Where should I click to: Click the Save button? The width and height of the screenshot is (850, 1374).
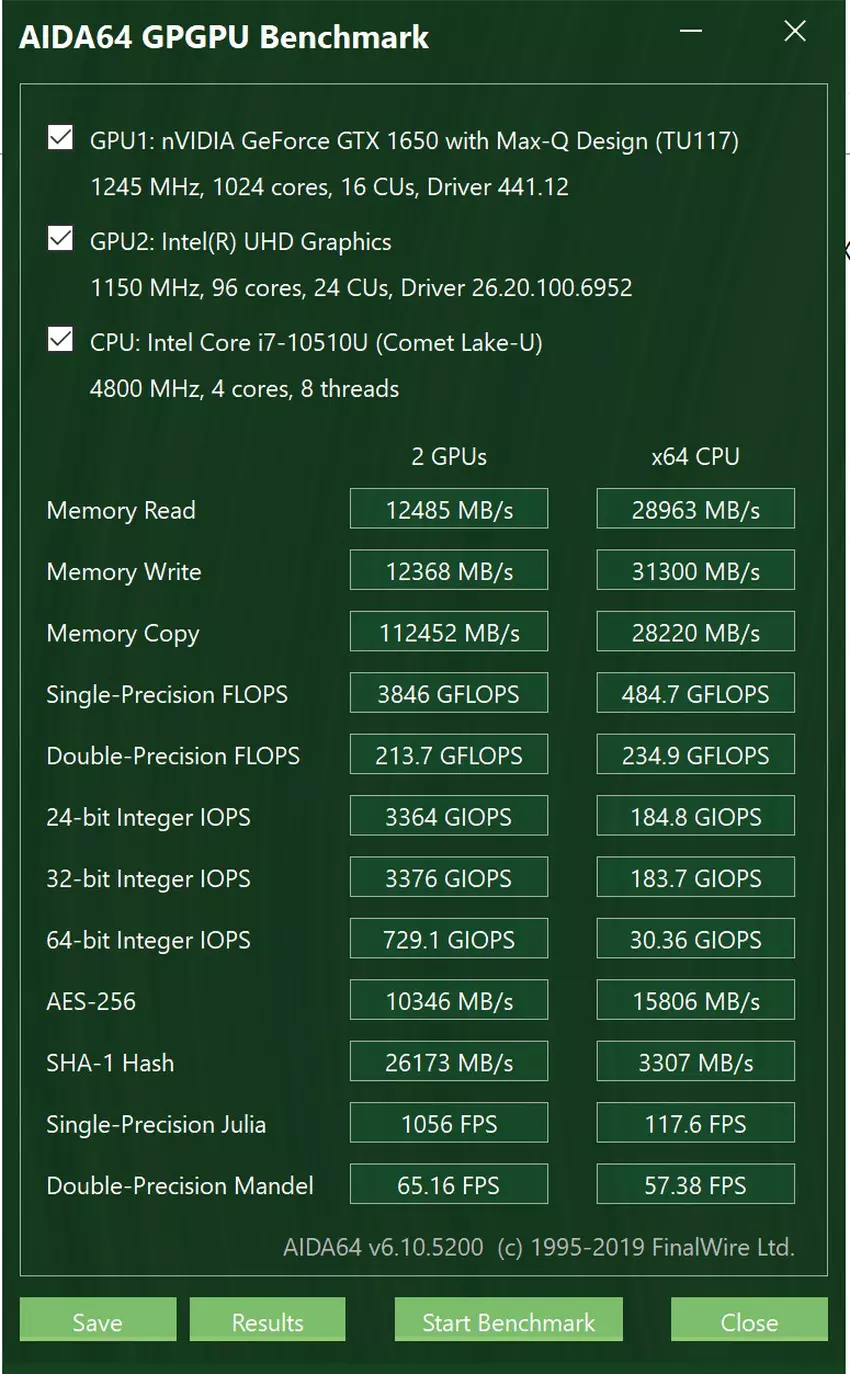97,1321
